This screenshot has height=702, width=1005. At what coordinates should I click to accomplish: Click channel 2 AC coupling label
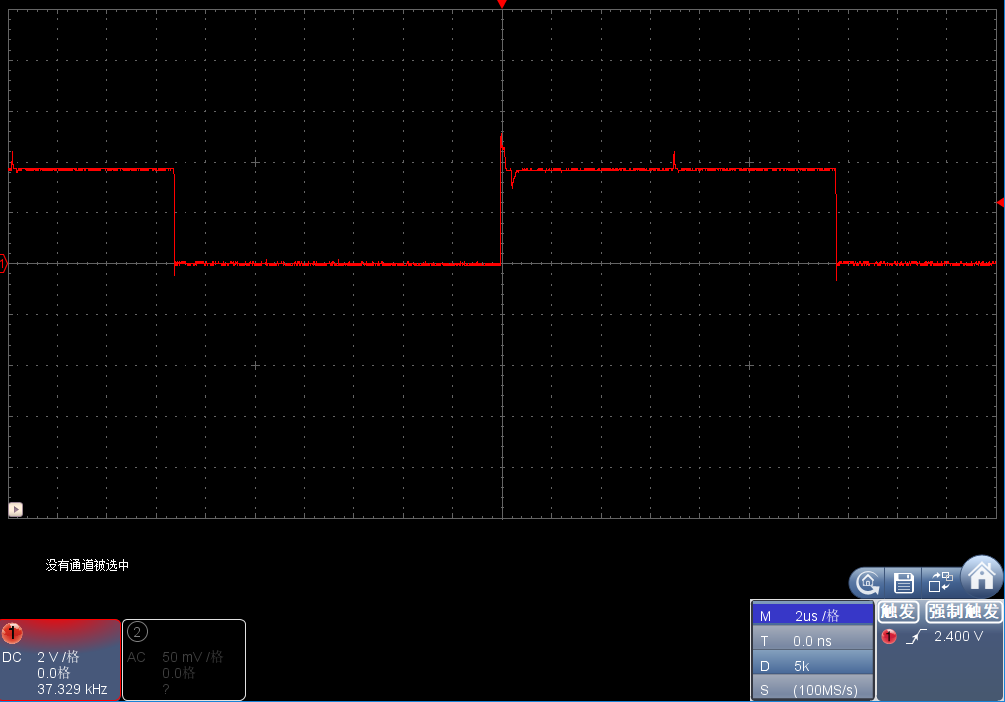click(136, 657)
